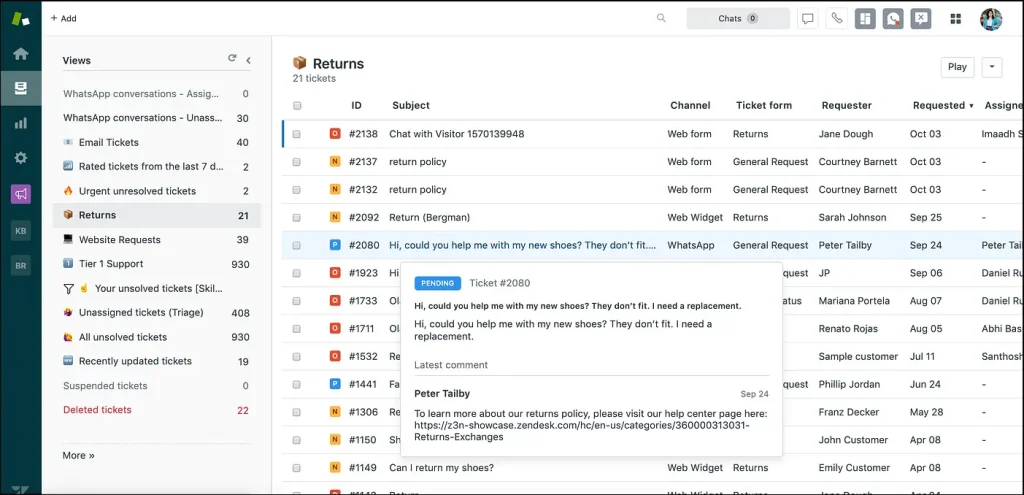Click requester name Sarah Johnson
The height and width of the screenshot is (495, 1024).
pos(852,217)
